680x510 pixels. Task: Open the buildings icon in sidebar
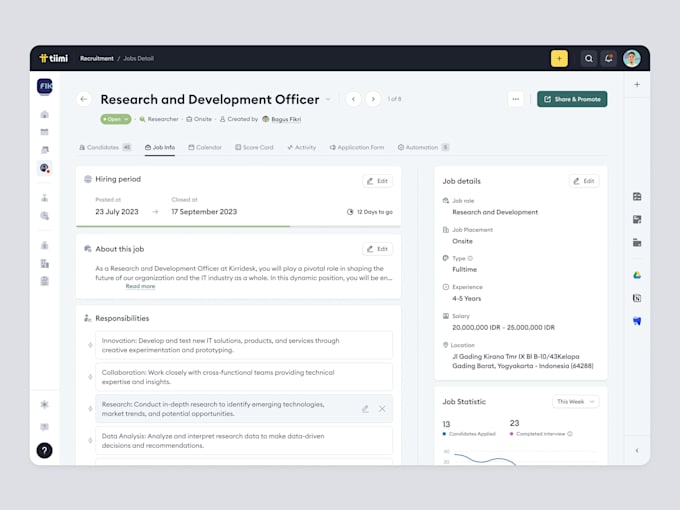pos(45,263)
